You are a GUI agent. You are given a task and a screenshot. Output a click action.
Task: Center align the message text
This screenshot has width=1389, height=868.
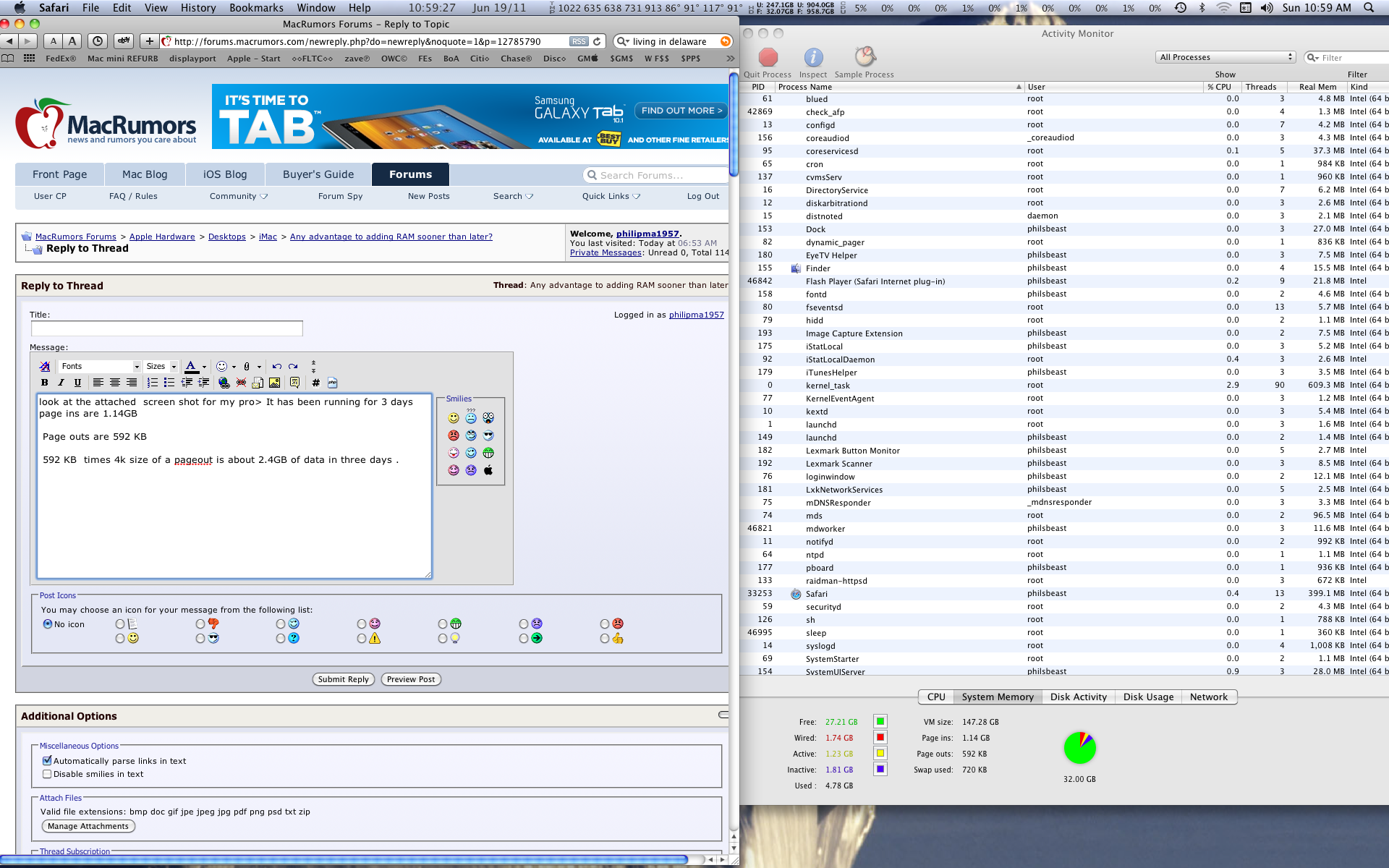[x=114, y=383]
